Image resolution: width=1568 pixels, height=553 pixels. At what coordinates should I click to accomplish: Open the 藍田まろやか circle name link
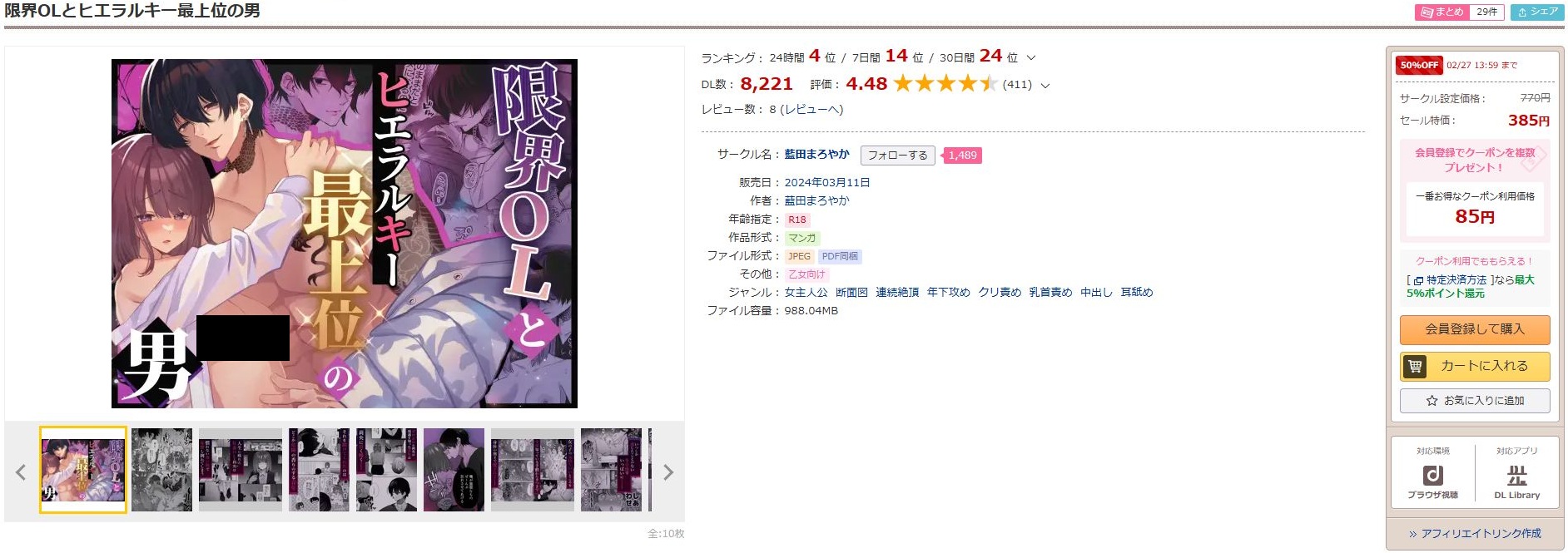tap(816, 154)
